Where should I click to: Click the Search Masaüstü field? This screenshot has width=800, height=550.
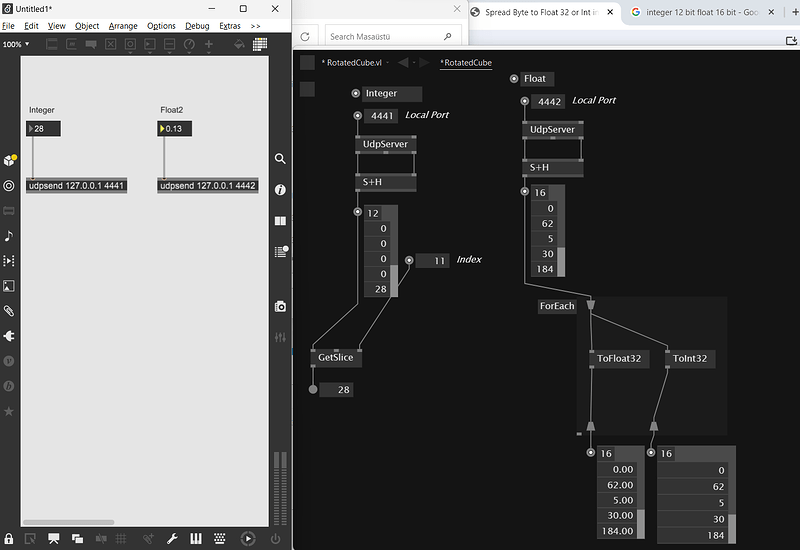pyautogui.click(x=393, y=37)
